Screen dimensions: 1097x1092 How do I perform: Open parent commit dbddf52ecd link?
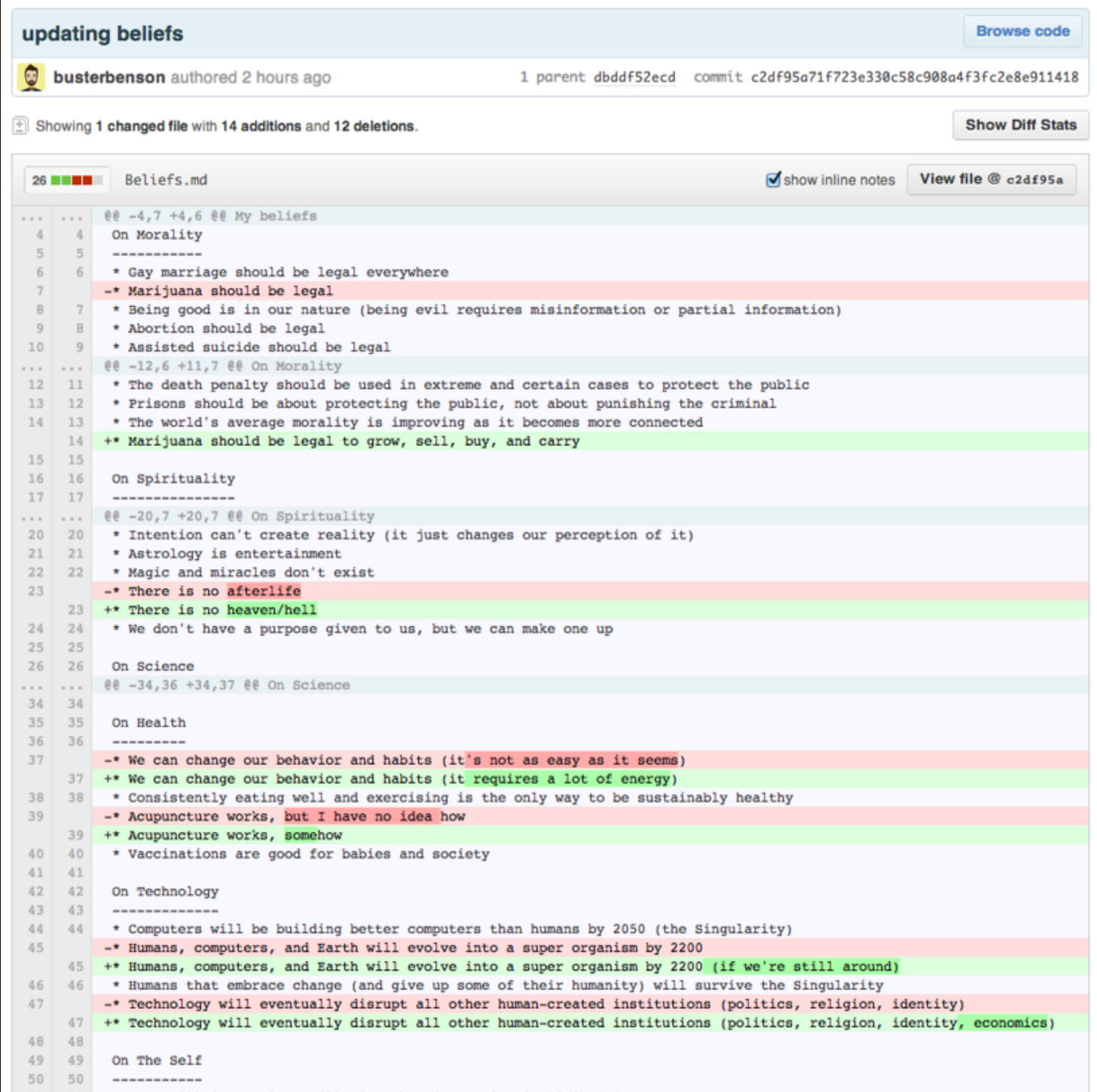tap(634, 78)
